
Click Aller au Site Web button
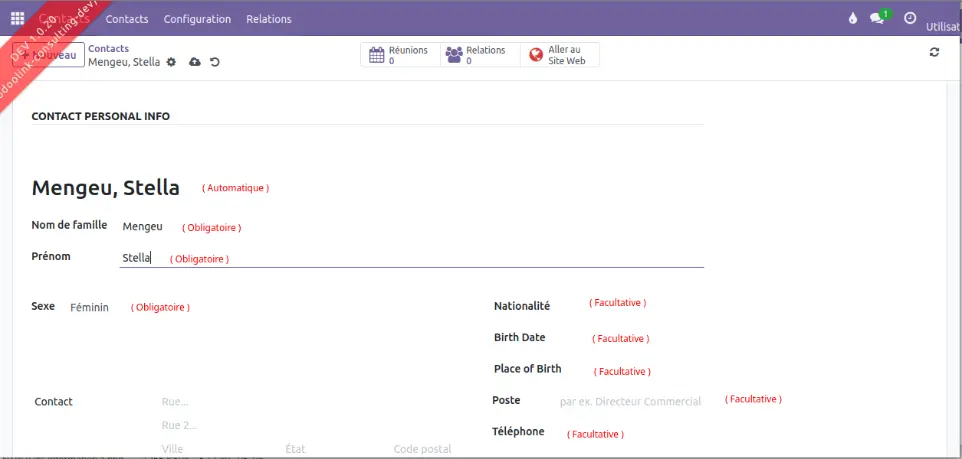[560, 55]
